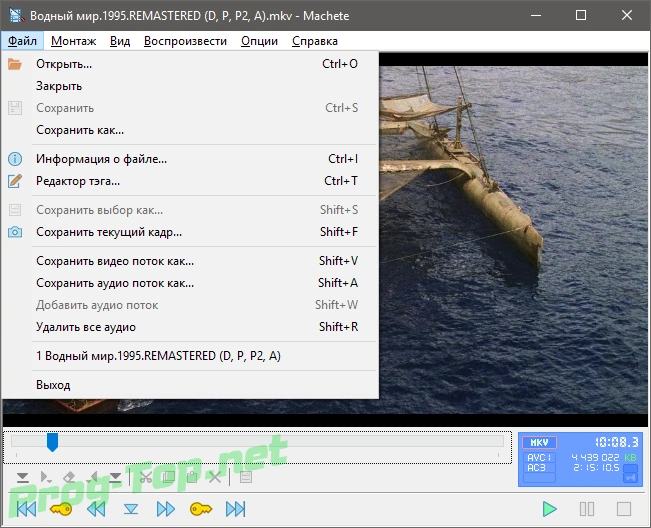Screen dimensions: 651x528
Task: Choose Сохранить как... menu entry
Action: [x=190, y=130]
